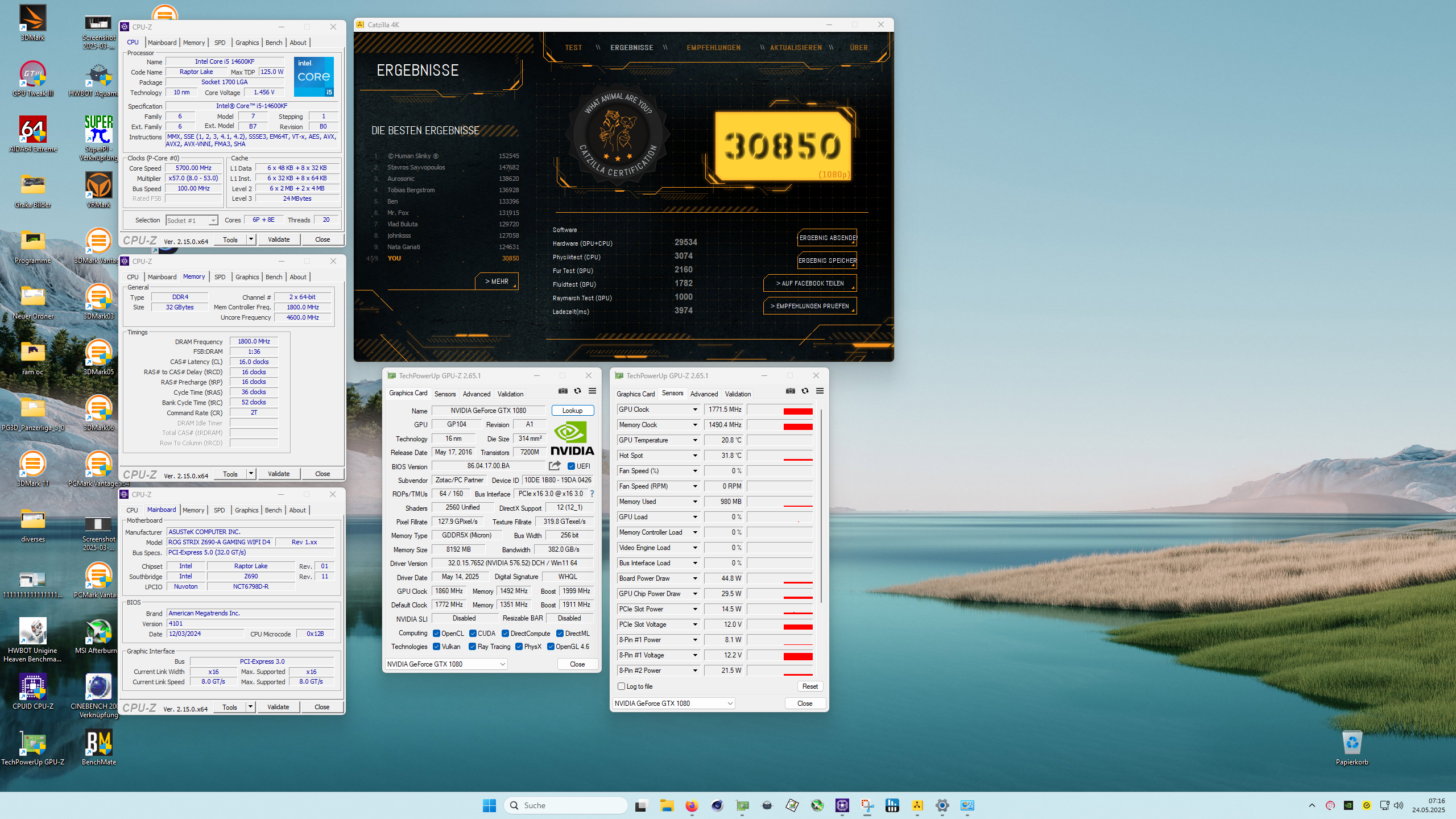
Task: Toggle the UEFI checkbox in GPU-Z
Action: (571, 466)
